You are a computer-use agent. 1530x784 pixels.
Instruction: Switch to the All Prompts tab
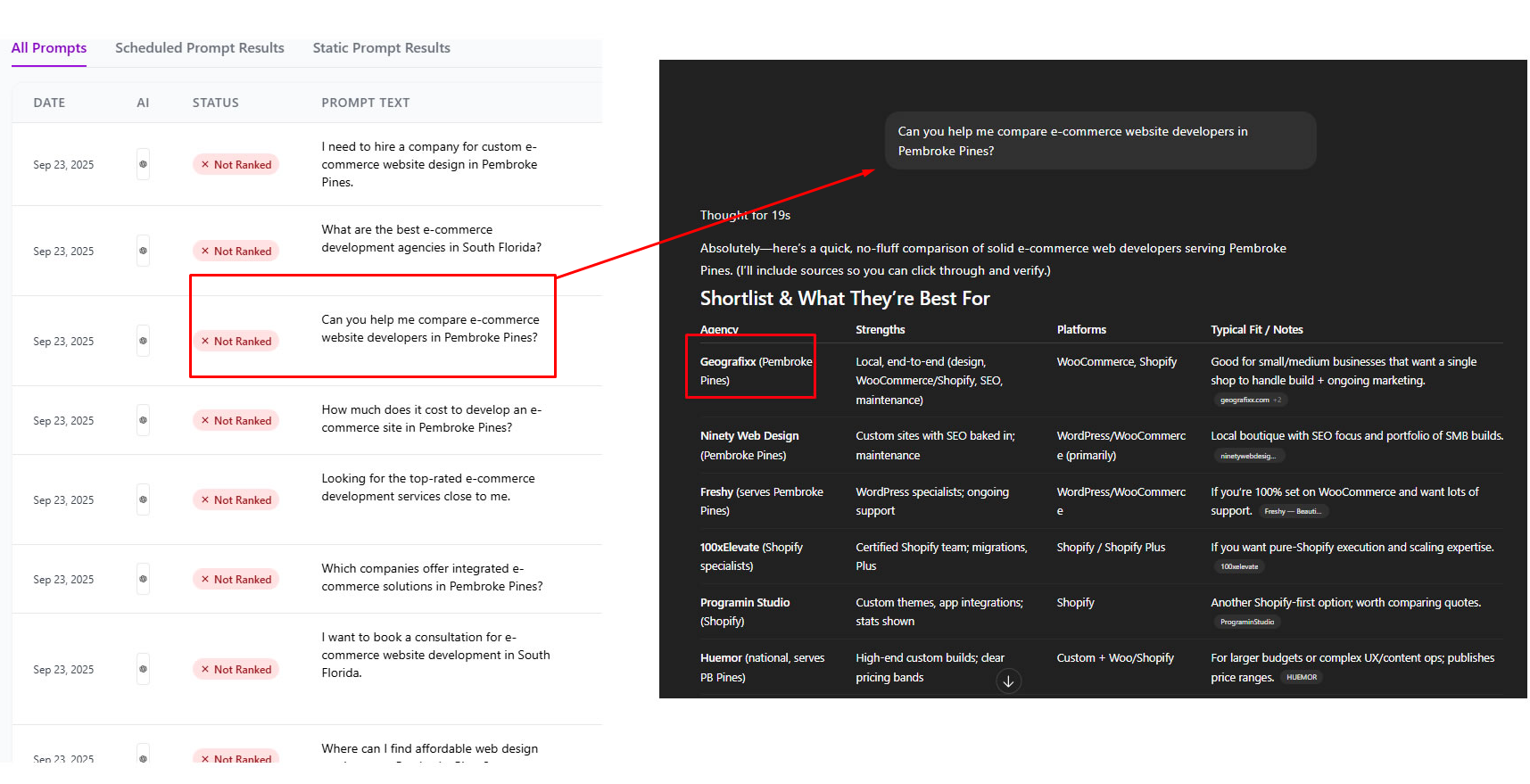click(49, 48)
